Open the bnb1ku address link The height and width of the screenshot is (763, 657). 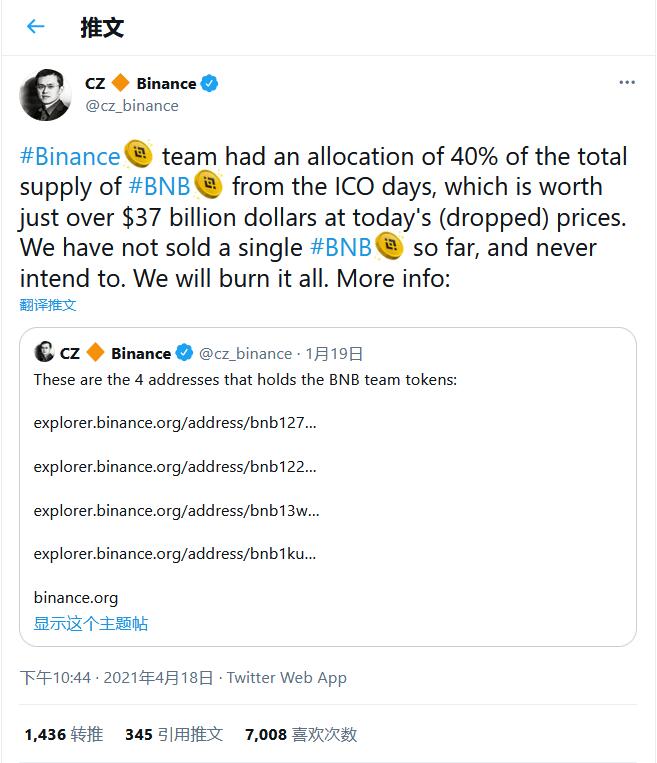coord(175,554)
